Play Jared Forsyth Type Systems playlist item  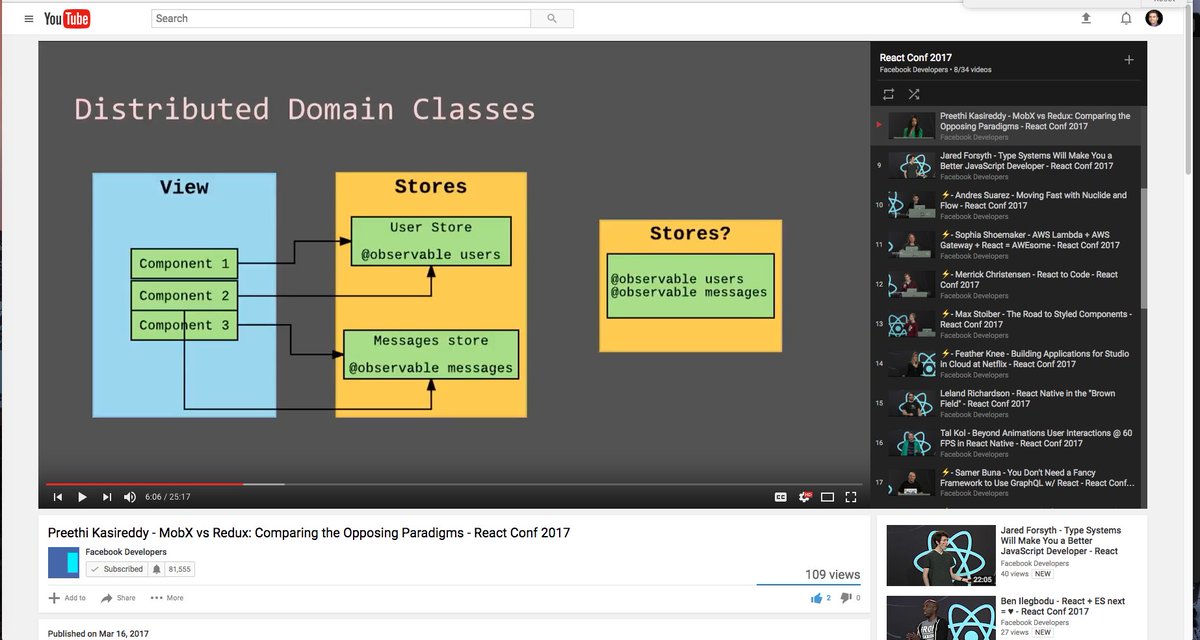pos(1007,165)
